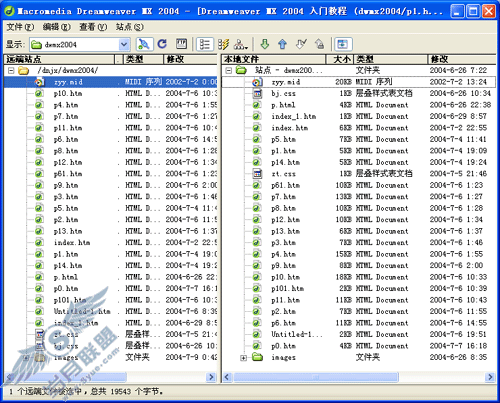
Task: Select p14.htm in the local files pane
Action: point(285,162)
